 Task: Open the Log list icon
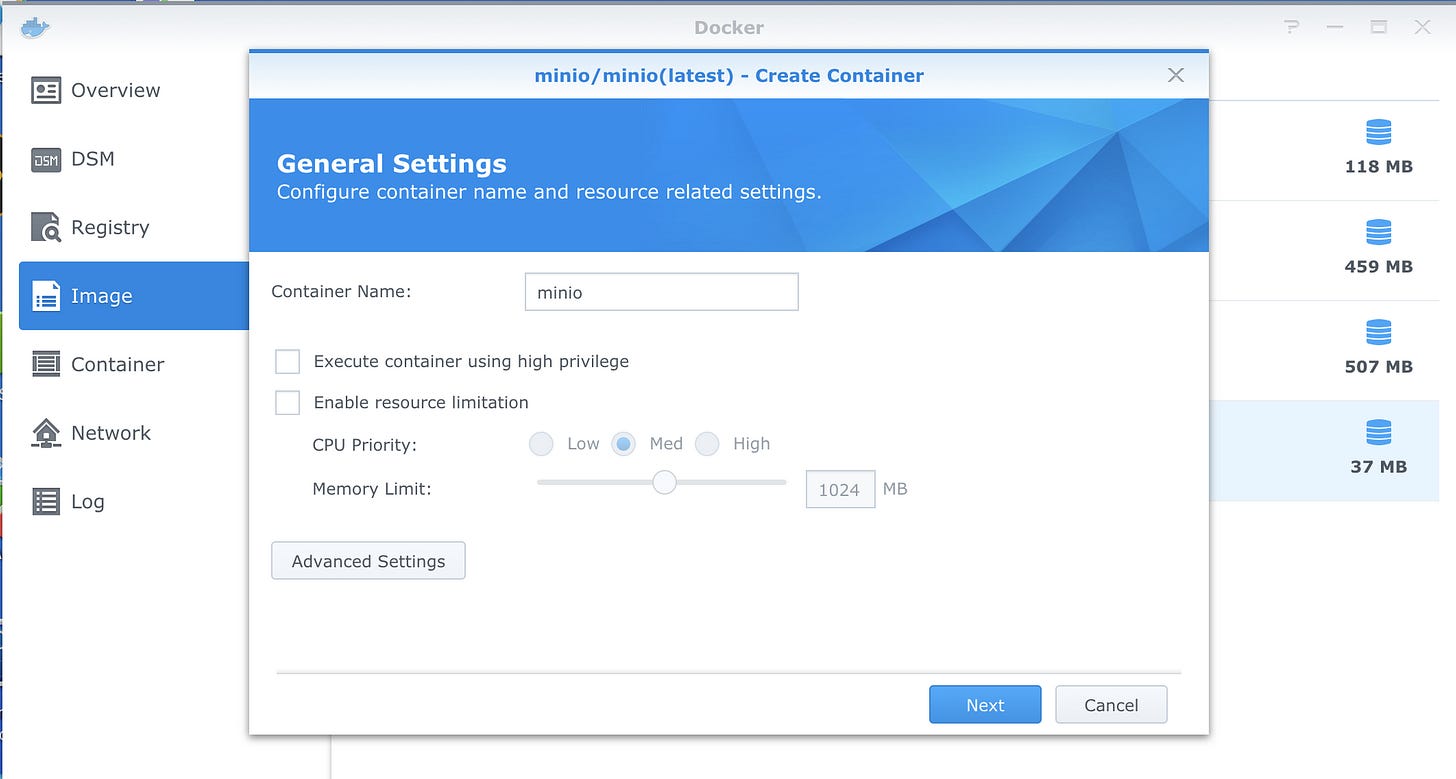coord(46,501)
